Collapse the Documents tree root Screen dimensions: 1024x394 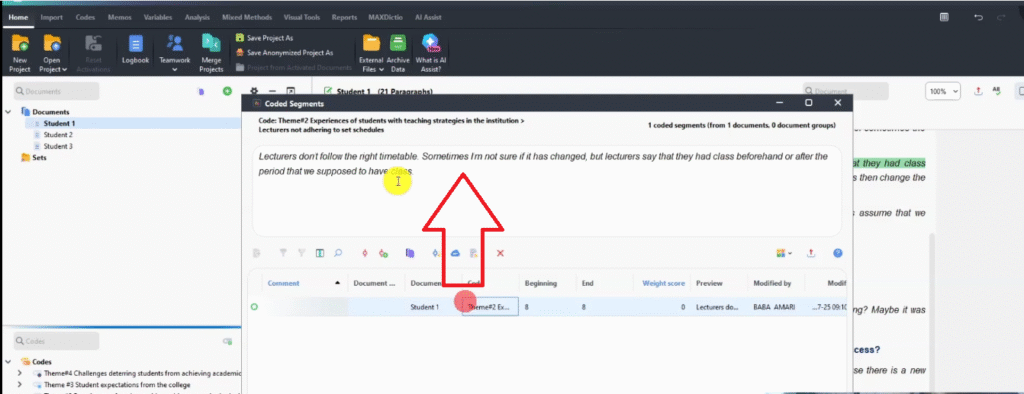pos(8,112)
